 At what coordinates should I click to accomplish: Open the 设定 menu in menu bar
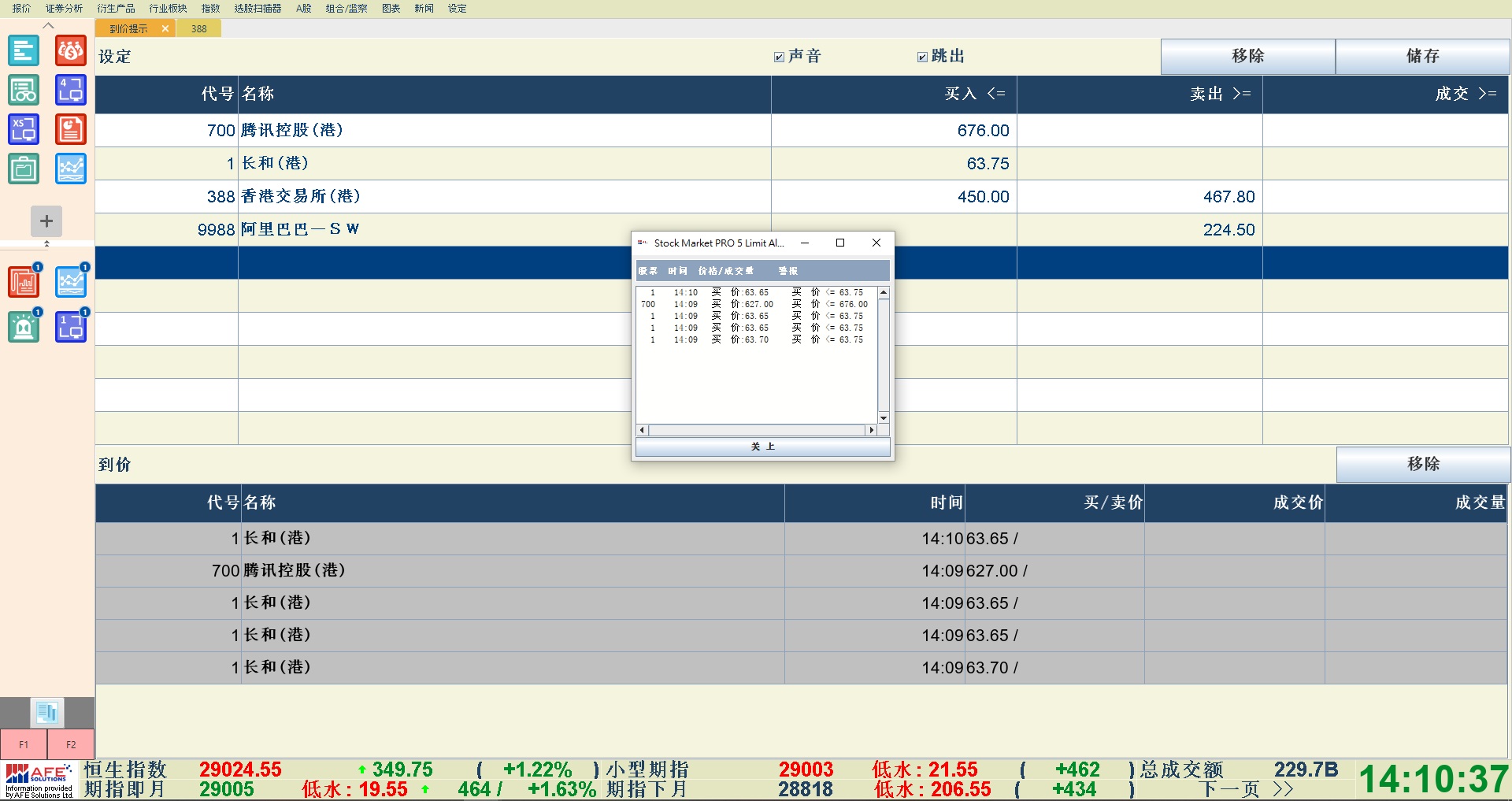coord(457,9)
